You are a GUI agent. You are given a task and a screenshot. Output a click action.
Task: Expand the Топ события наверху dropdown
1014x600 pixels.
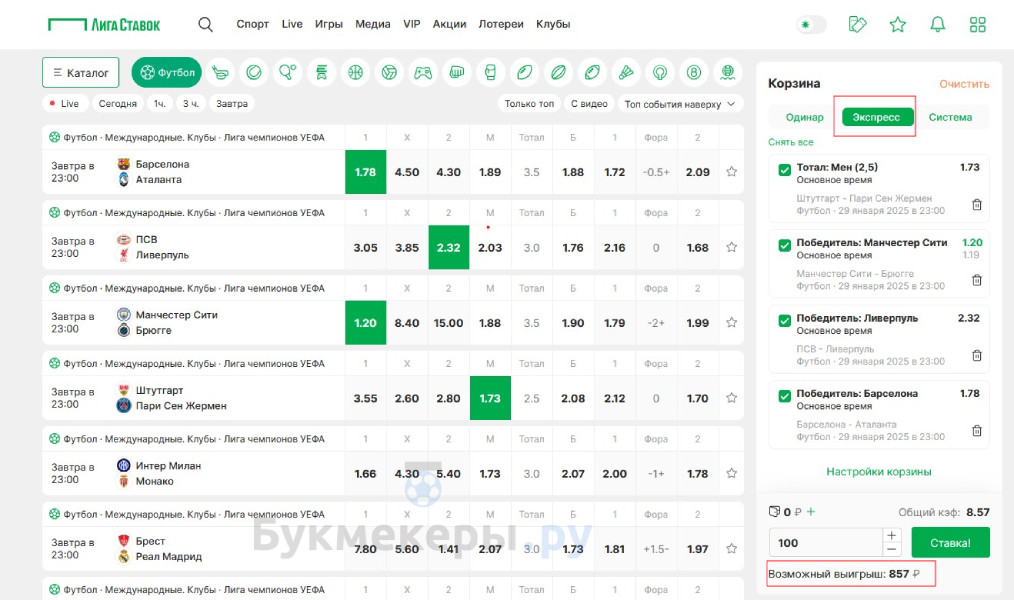click(x=679, y=104)
